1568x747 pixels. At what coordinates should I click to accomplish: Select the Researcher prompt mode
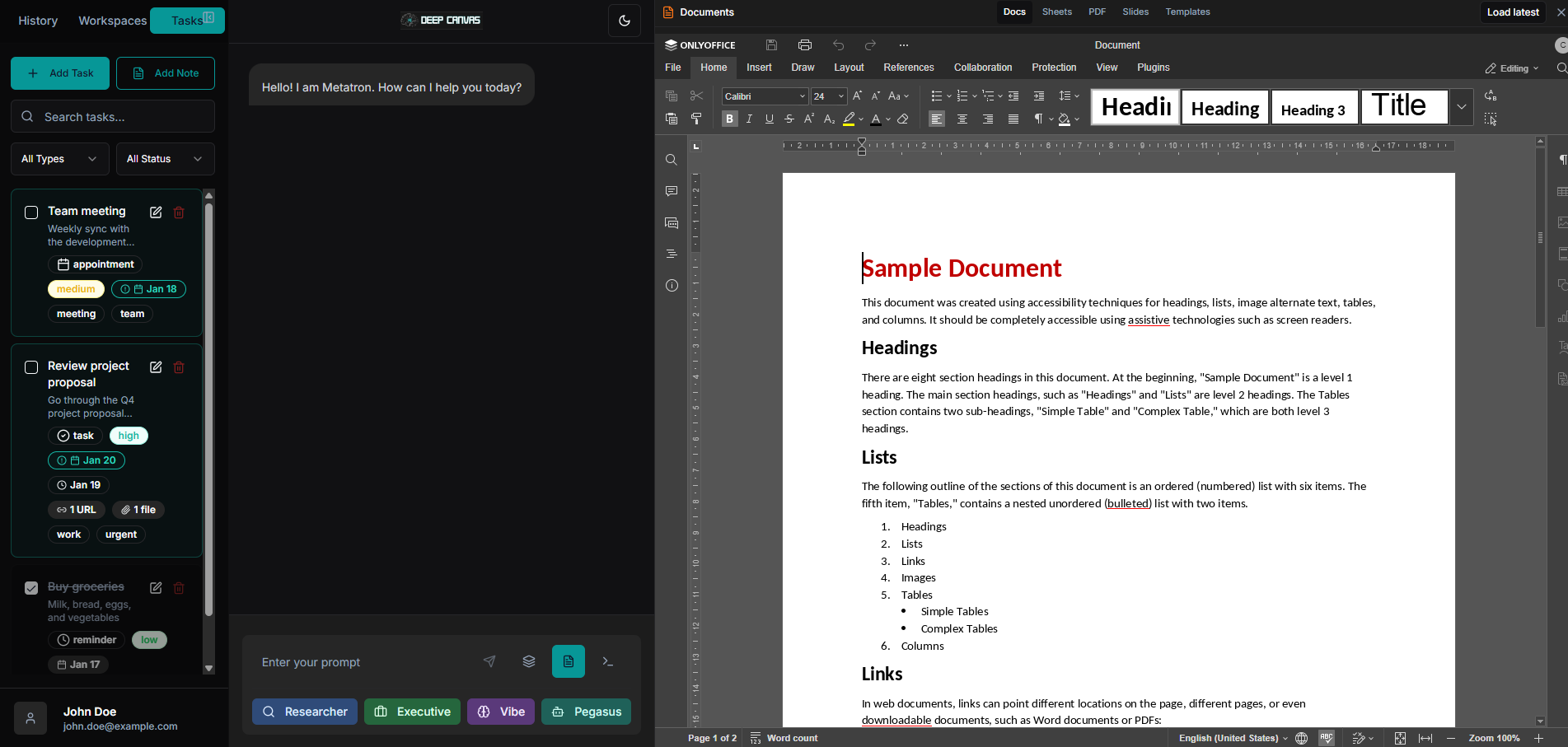click(304, 711)
